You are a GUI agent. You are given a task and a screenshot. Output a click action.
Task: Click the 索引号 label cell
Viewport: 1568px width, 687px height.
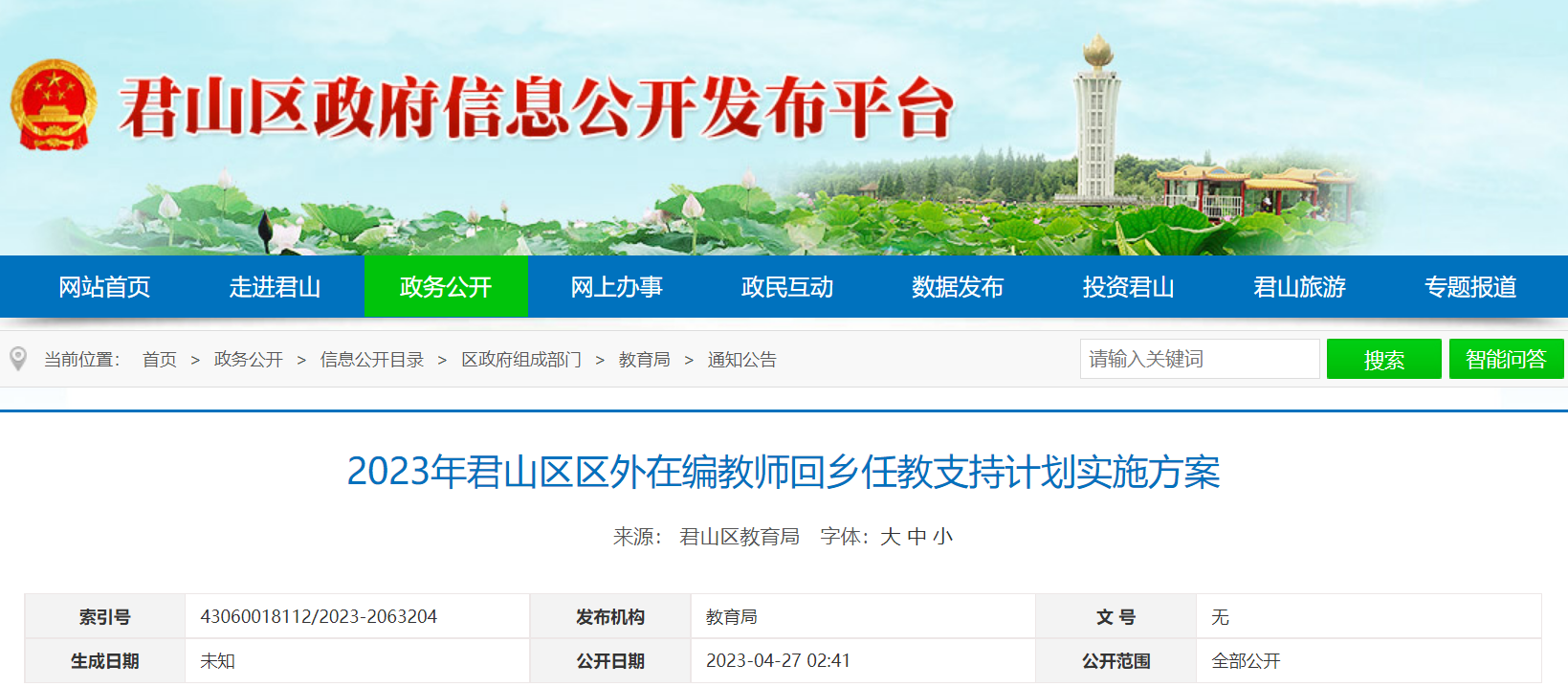[105, 617]
